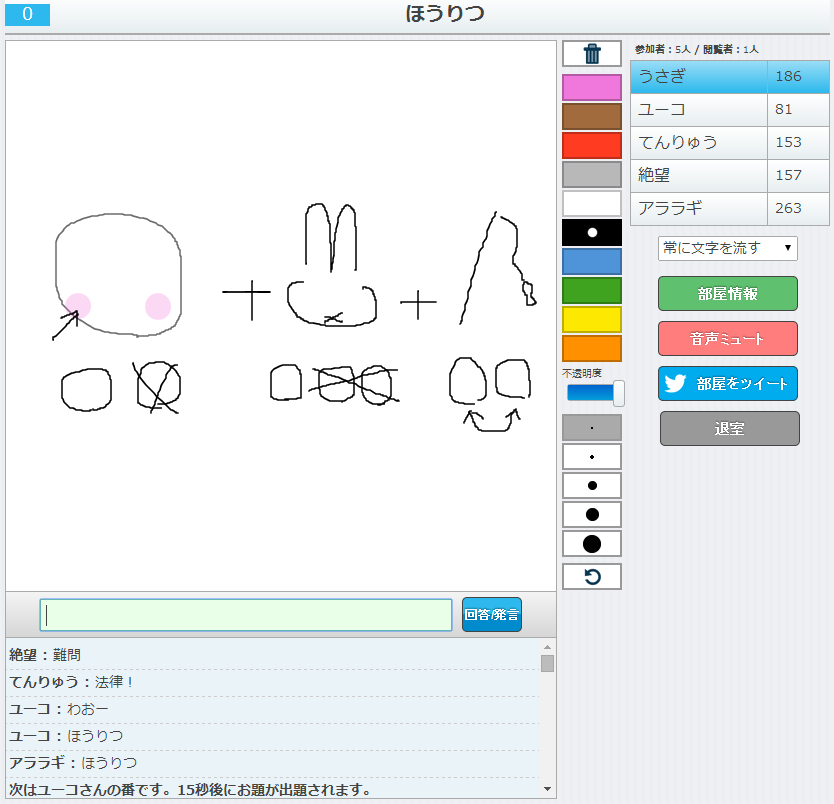834x804 pixels.
Task: Pick the yellow color swatch
Action: [591, 320]
